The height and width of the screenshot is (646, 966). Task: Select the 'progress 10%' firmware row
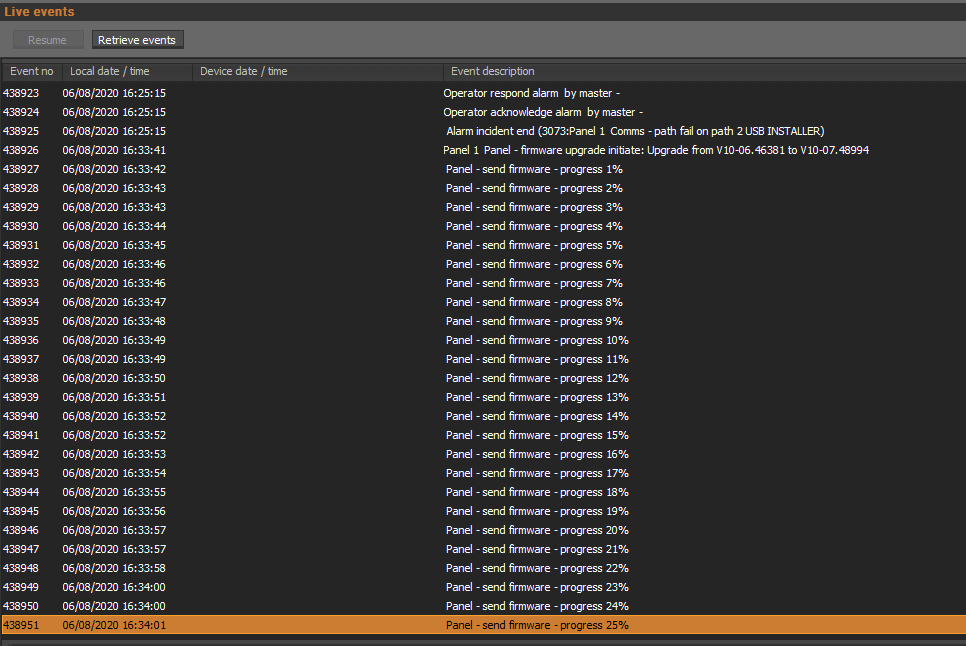click(x=483, y=341)
